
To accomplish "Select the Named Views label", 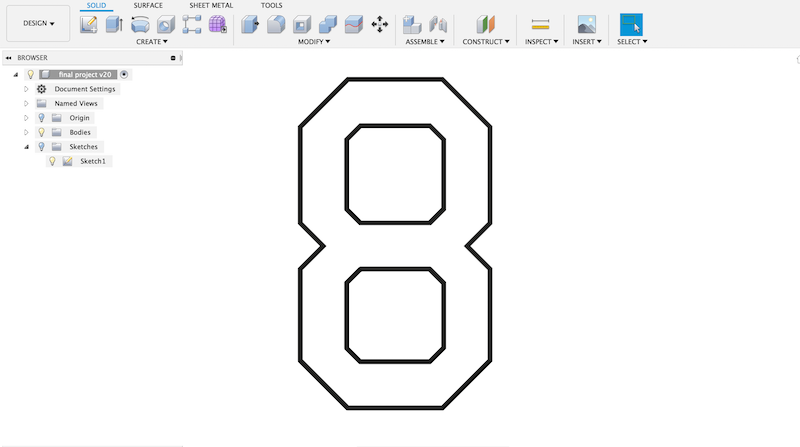I will 76,103.
